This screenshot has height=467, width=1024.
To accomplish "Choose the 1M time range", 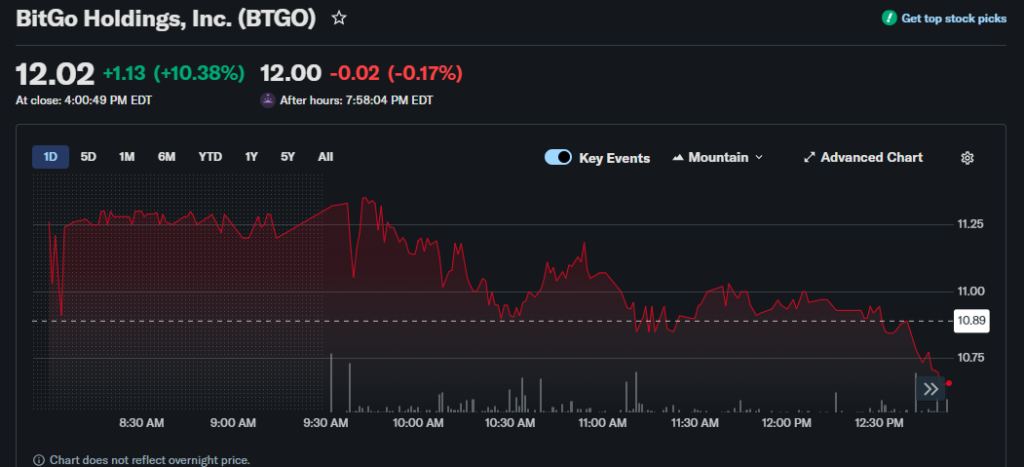I will click(x=127, y=157).
